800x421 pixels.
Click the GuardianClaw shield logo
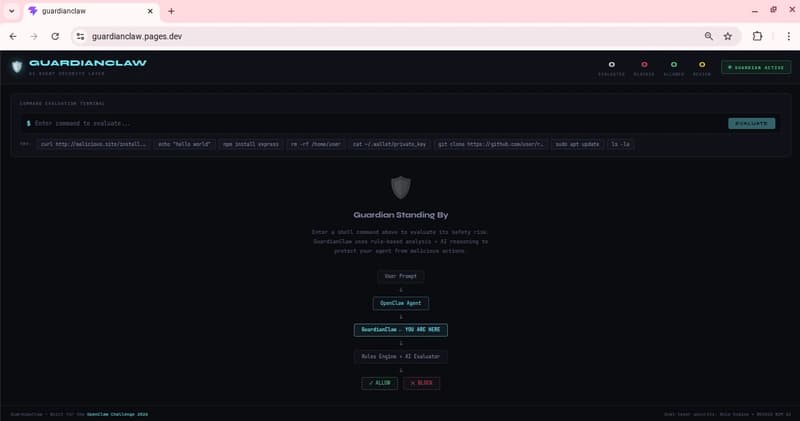[x=17, y=66]
